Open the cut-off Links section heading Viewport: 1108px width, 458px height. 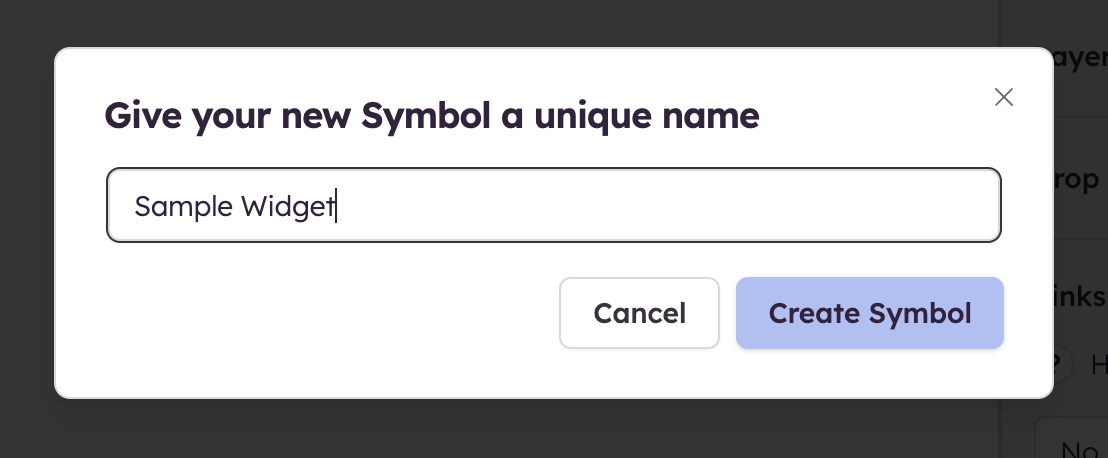click(1080, 296)
